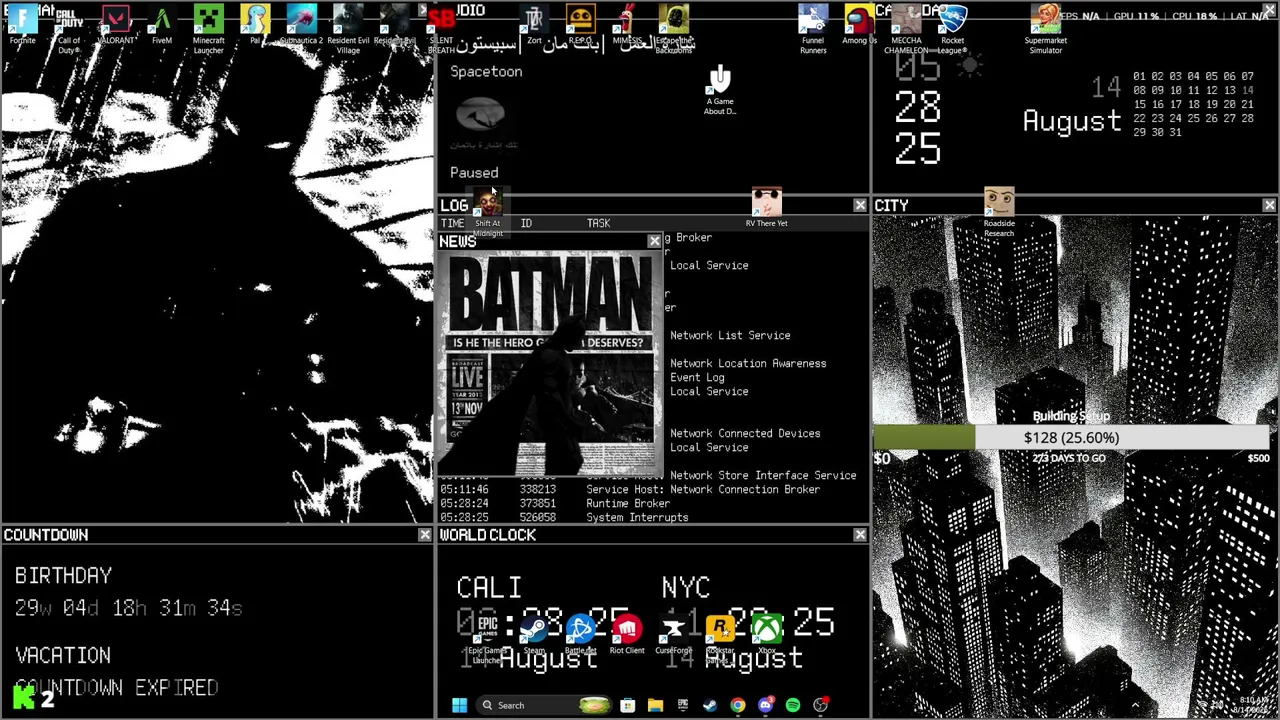Click the Spacetoon album art thumbnail

[x=480, y=114]
